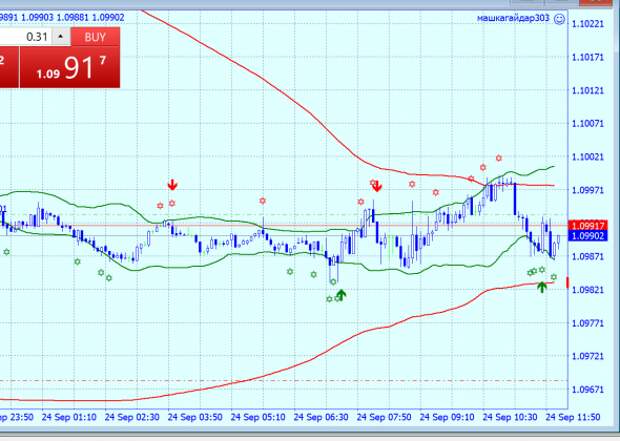Click the 24 Sep 06:30 time label
620x441 pixels.
pos(321,417)
